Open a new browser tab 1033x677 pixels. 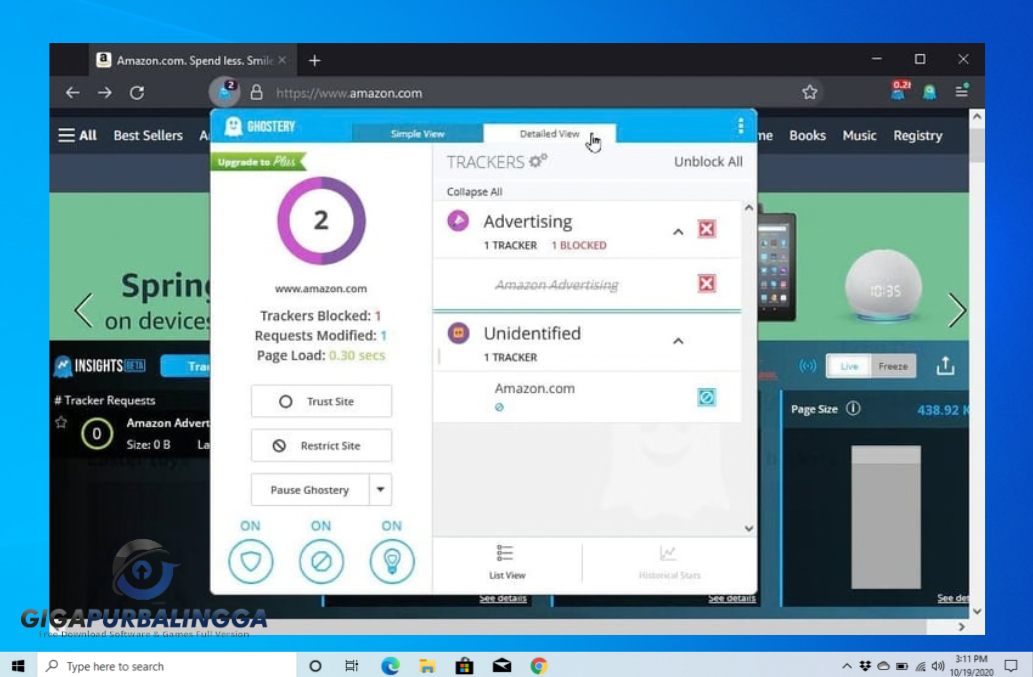point(314,61)
